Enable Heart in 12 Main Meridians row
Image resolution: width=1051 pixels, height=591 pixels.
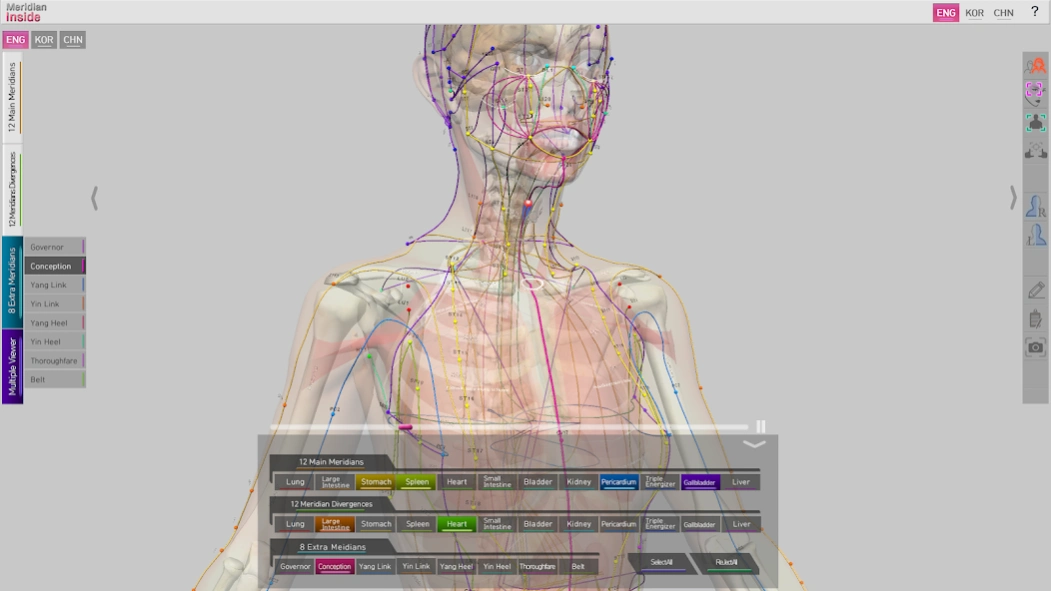point(456,482)
